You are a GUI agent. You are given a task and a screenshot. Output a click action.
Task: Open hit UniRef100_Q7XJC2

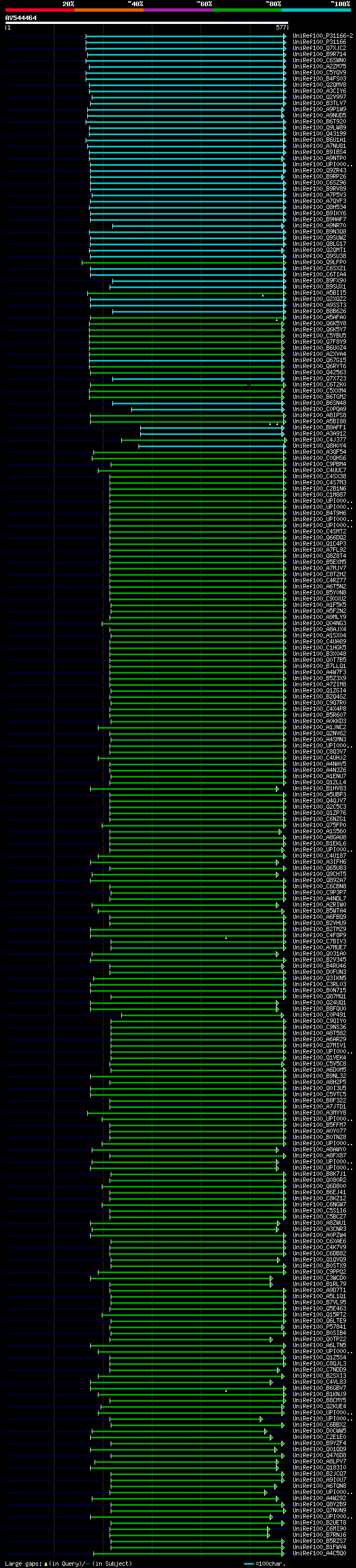tap(319, 48)
